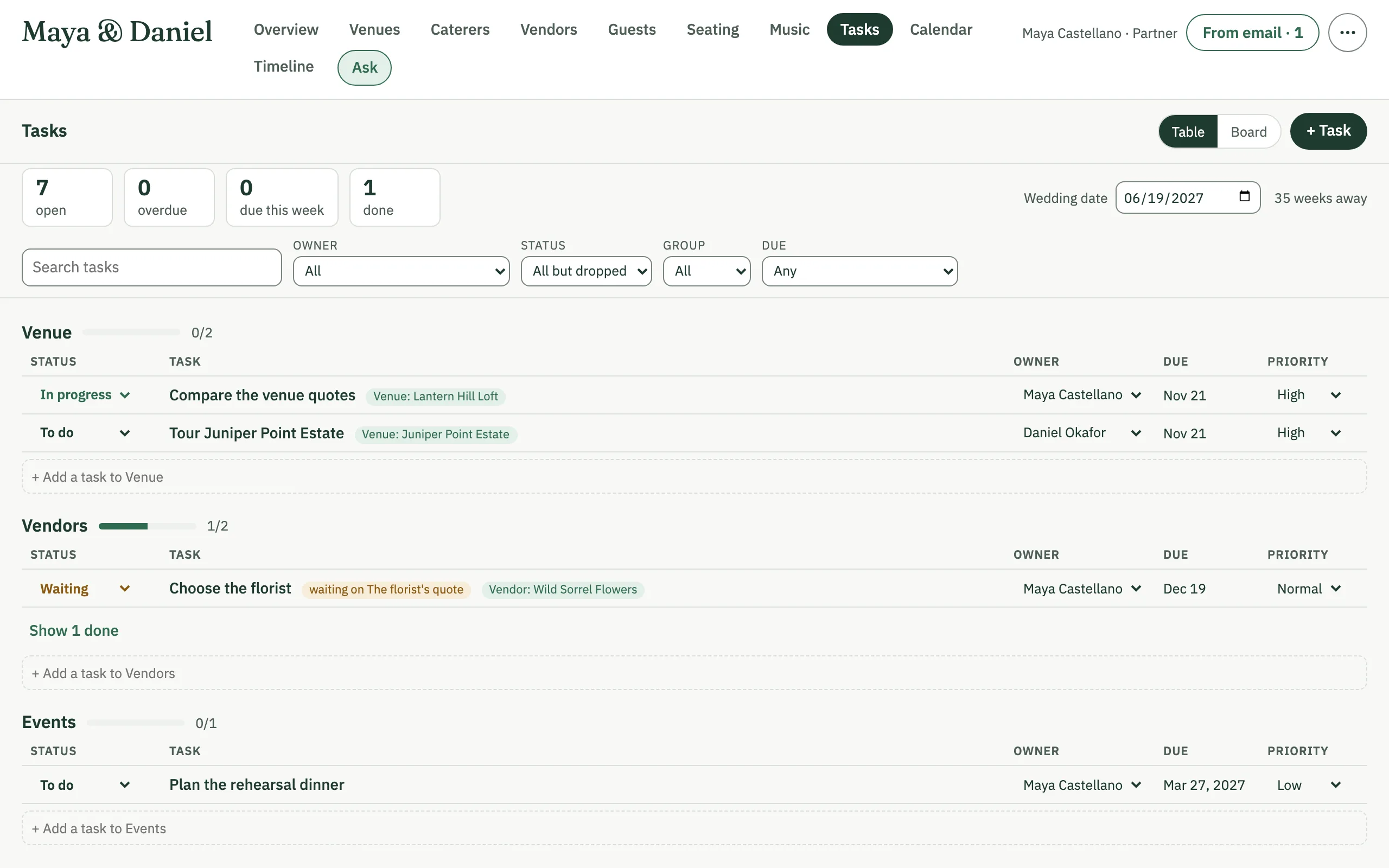Open the Vendors tab in navigation
The width and height of the screenshot is (1389, 868).
[x=548, y=29]
